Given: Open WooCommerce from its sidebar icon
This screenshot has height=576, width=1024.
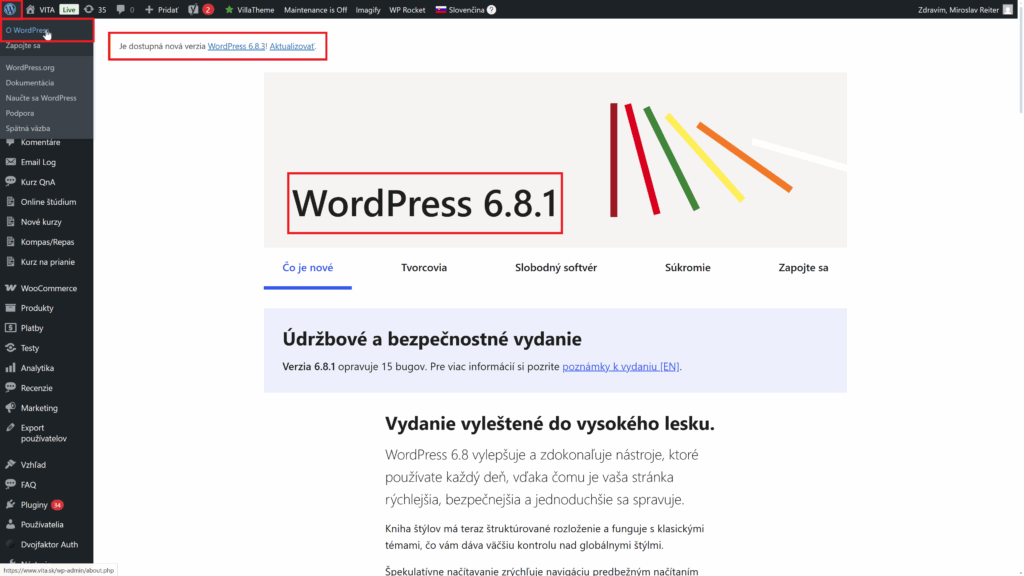Looking at the screenshot, I should pos(11,287).
